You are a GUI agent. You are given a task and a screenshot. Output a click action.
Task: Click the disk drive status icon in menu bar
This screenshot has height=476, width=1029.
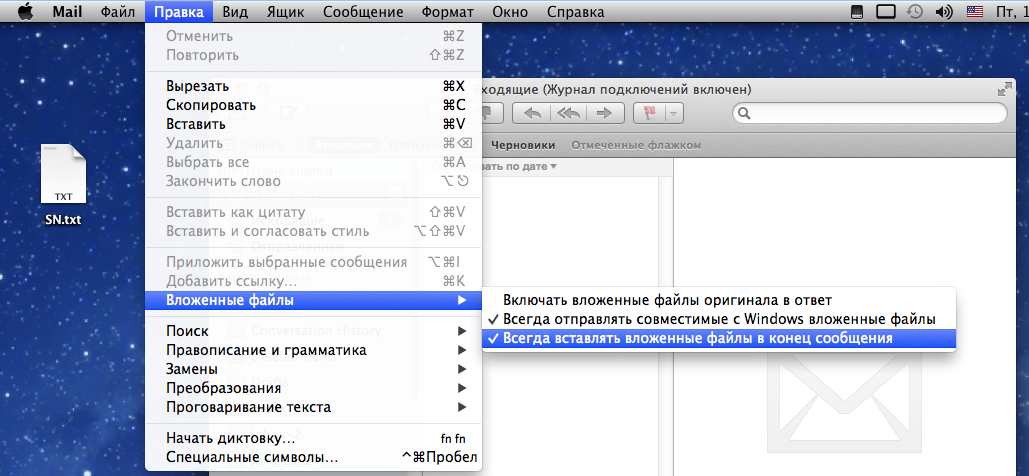[x=856, y=12]
